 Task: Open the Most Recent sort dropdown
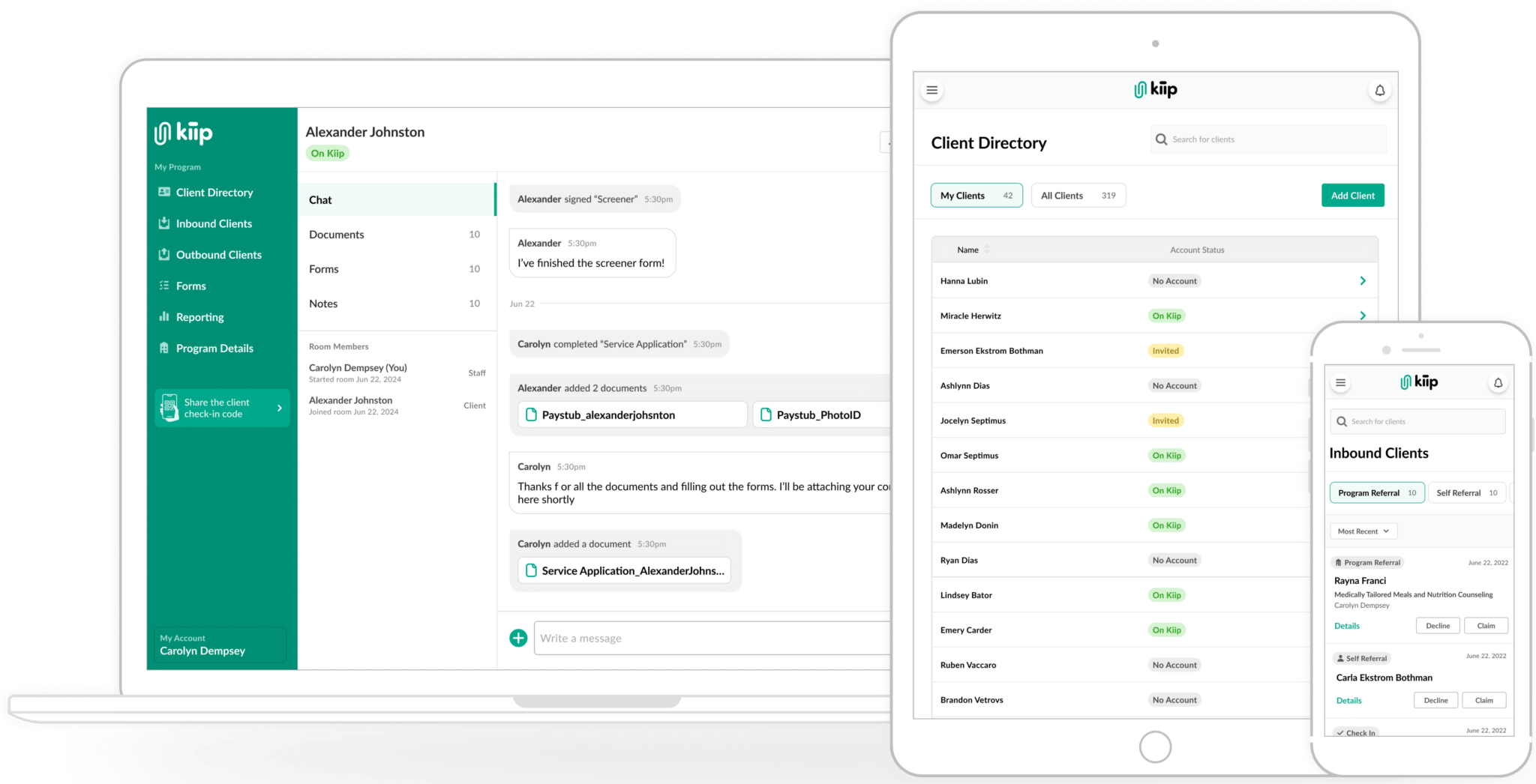click(1363, 531)
